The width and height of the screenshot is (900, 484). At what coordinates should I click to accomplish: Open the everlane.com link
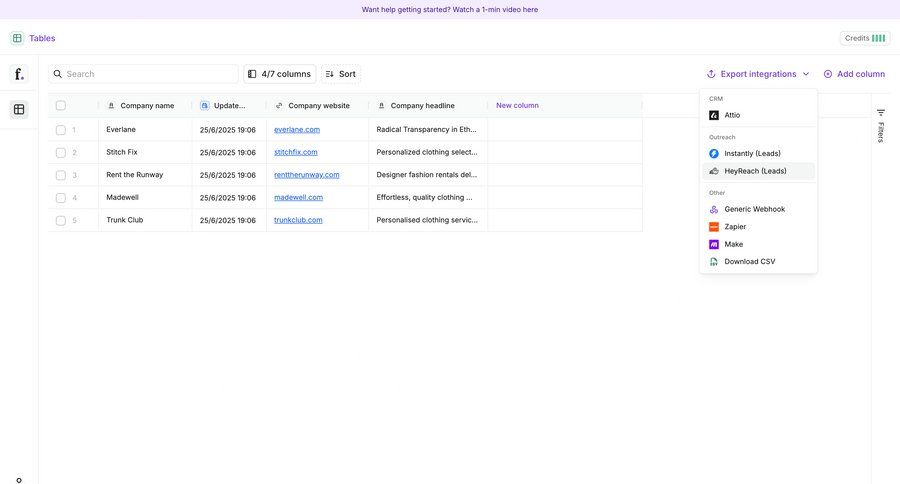pyautogui.click(x=297, y=130)
